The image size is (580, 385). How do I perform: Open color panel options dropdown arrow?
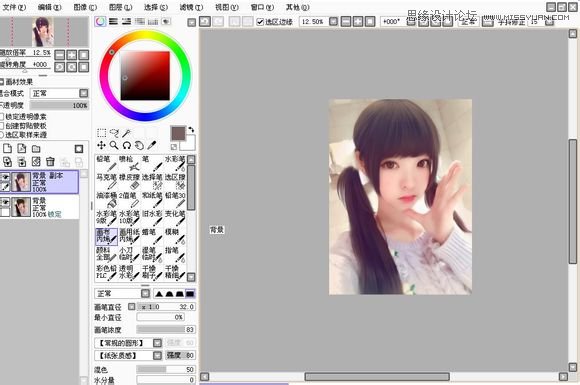(191, 23)
